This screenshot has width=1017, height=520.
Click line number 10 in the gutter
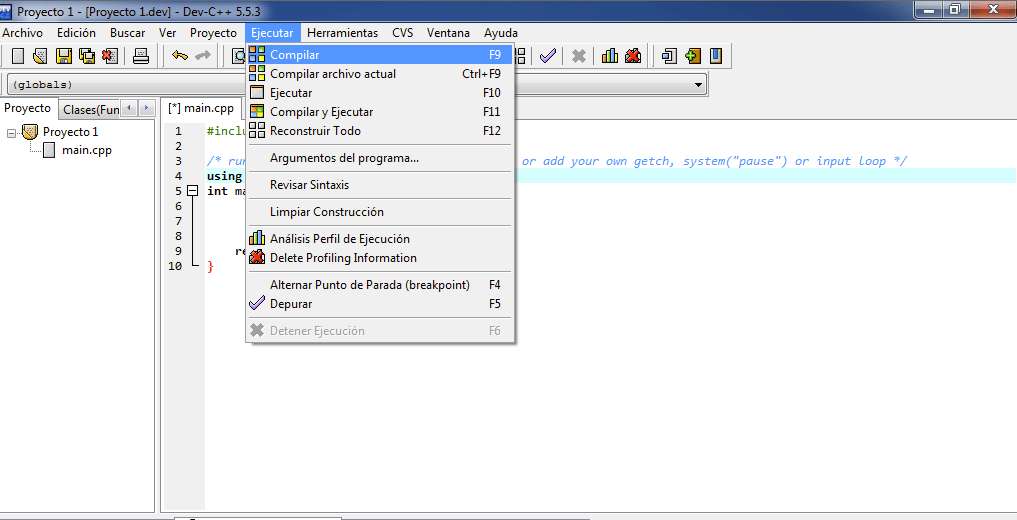175,266
